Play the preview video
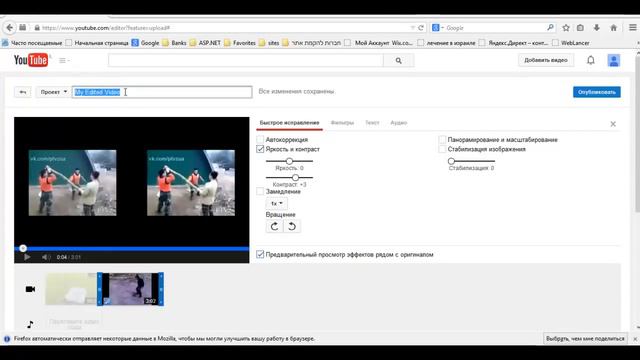Viewport: 640px width, 360px height. (x=27, y=257)
